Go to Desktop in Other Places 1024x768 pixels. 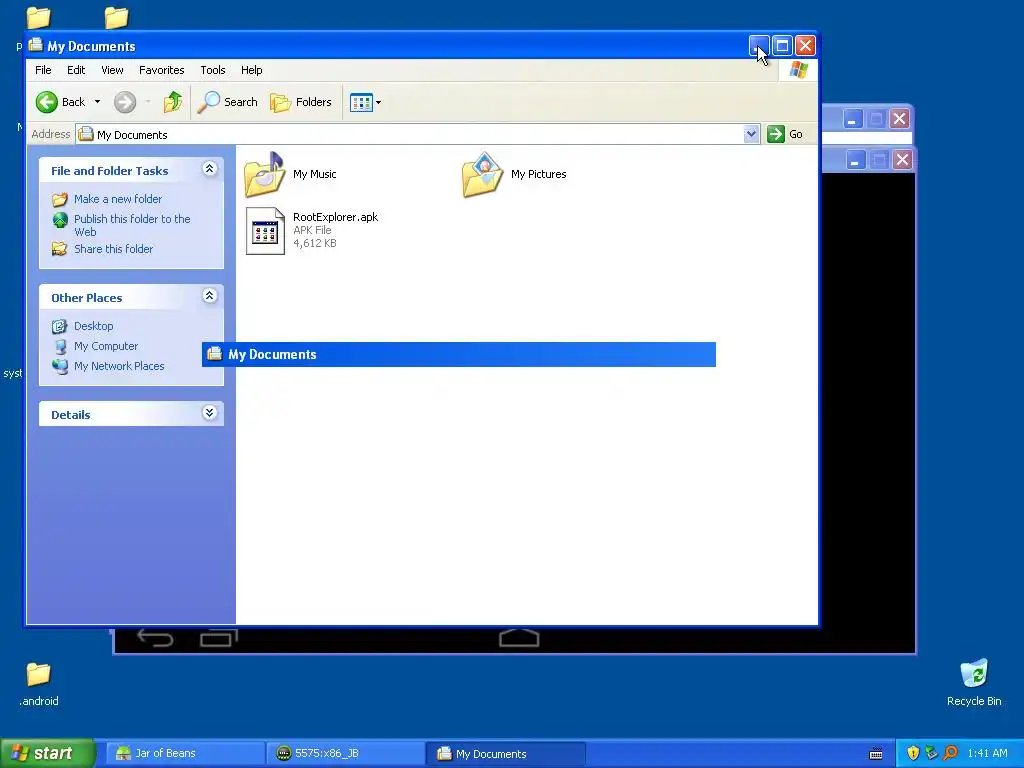coord(93,326)
